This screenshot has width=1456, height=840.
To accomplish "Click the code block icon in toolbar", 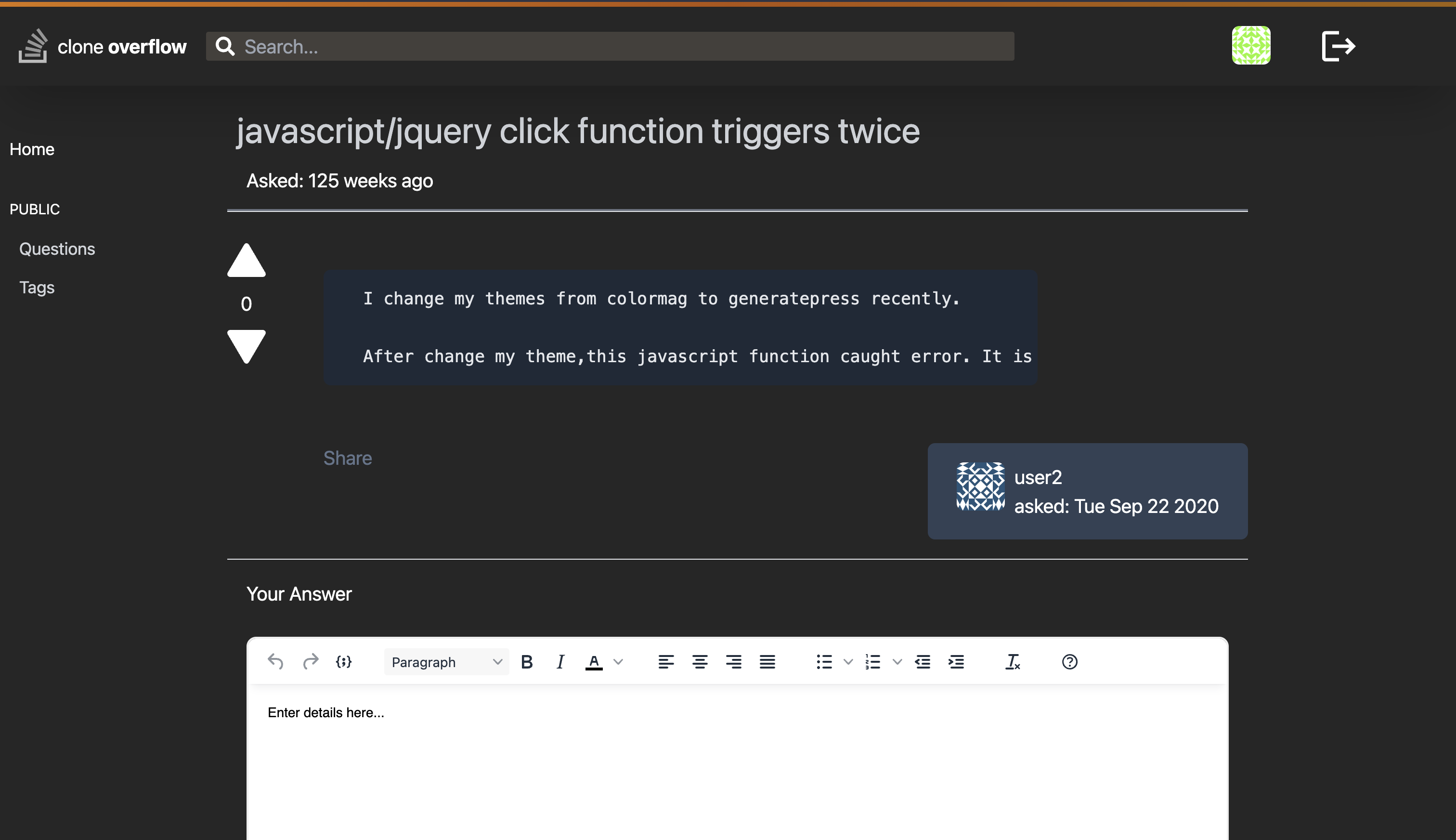I will (344, 662).
